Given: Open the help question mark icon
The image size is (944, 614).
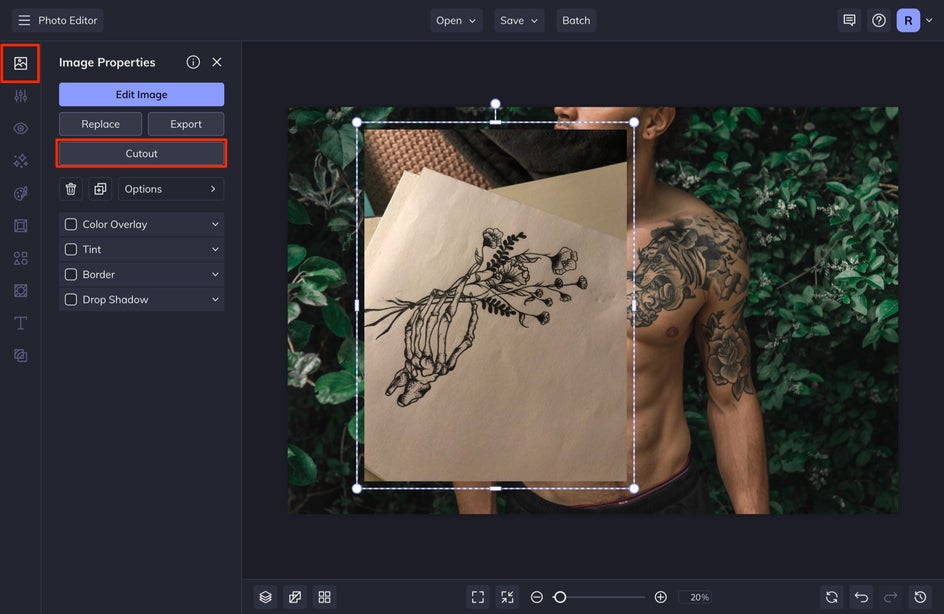Looking at the screenshot, I should [879, 20].
